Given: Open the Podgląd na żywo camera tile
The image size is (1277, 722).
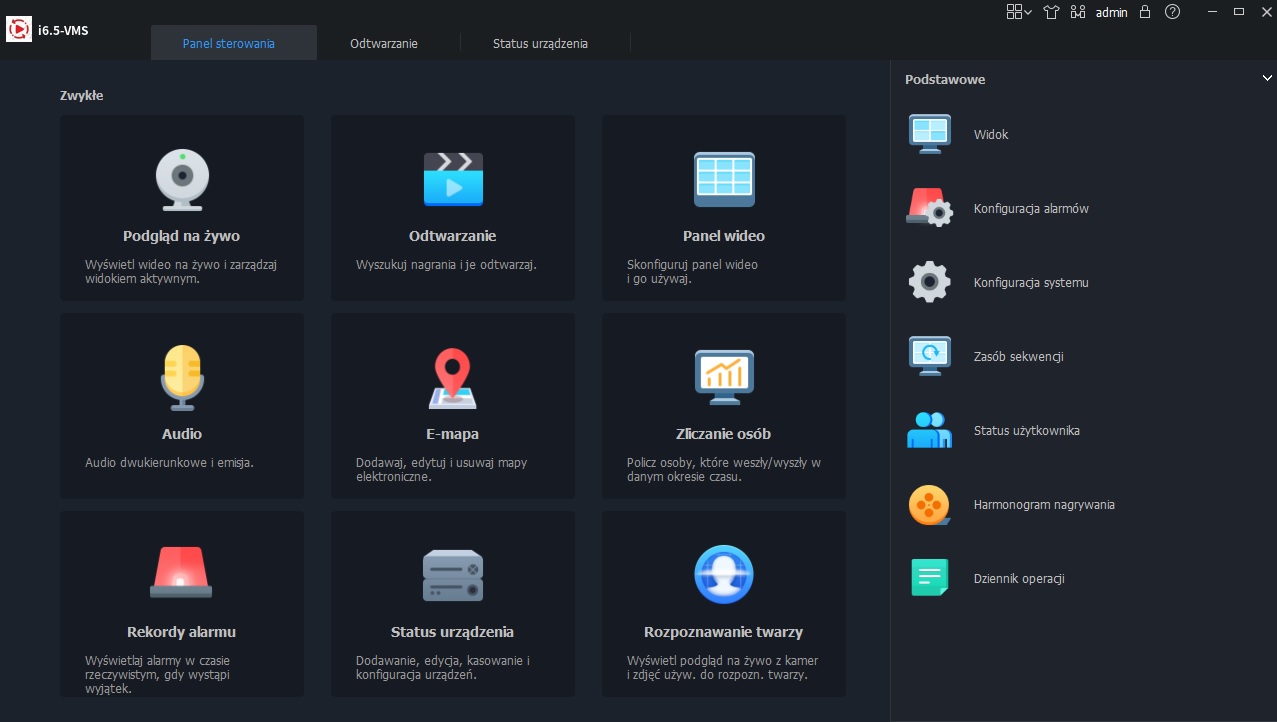Looking at the screenshot, I should (x=181, y=208).
